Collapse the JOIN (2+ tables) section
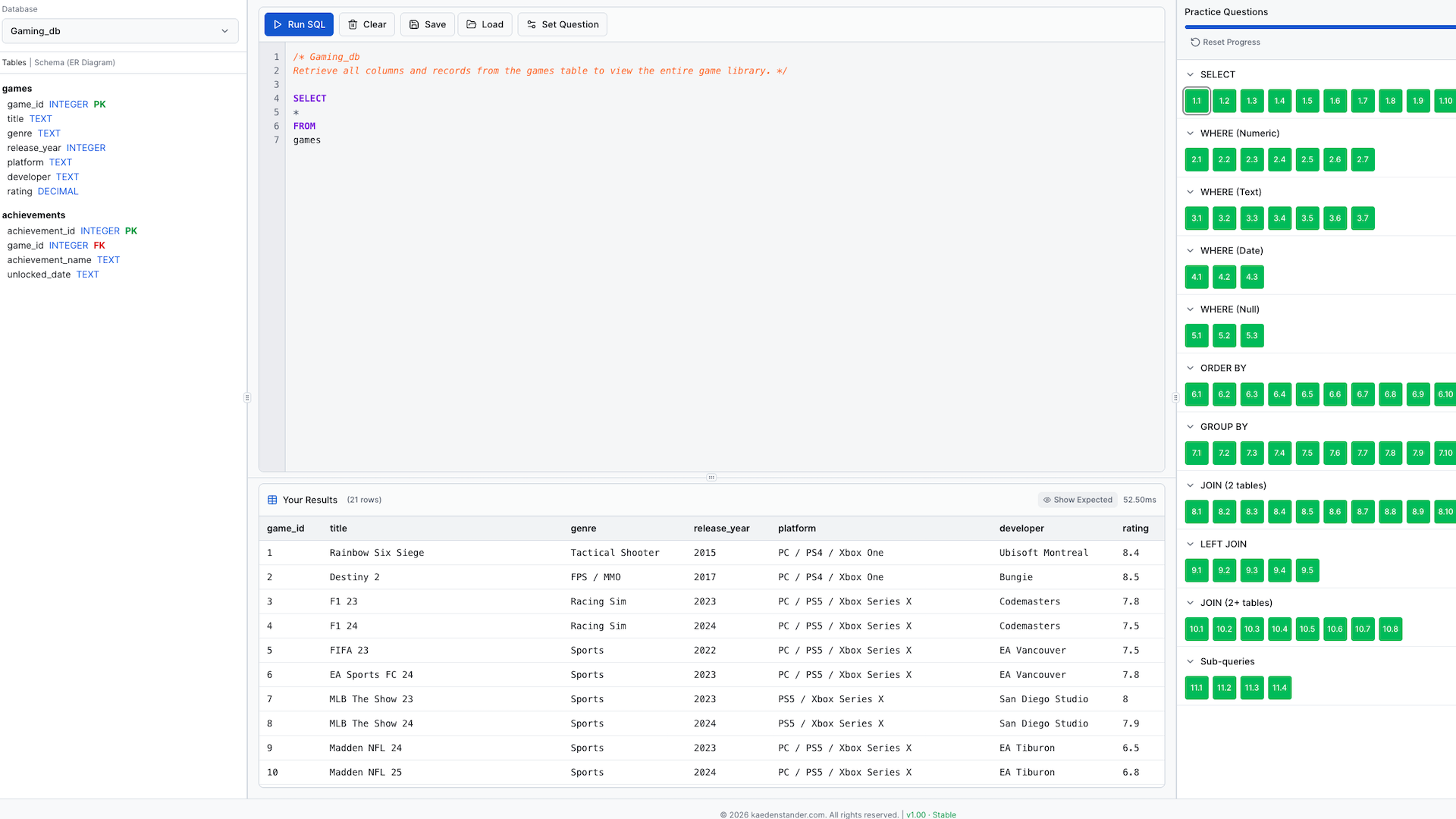 tap(1190, 603)
